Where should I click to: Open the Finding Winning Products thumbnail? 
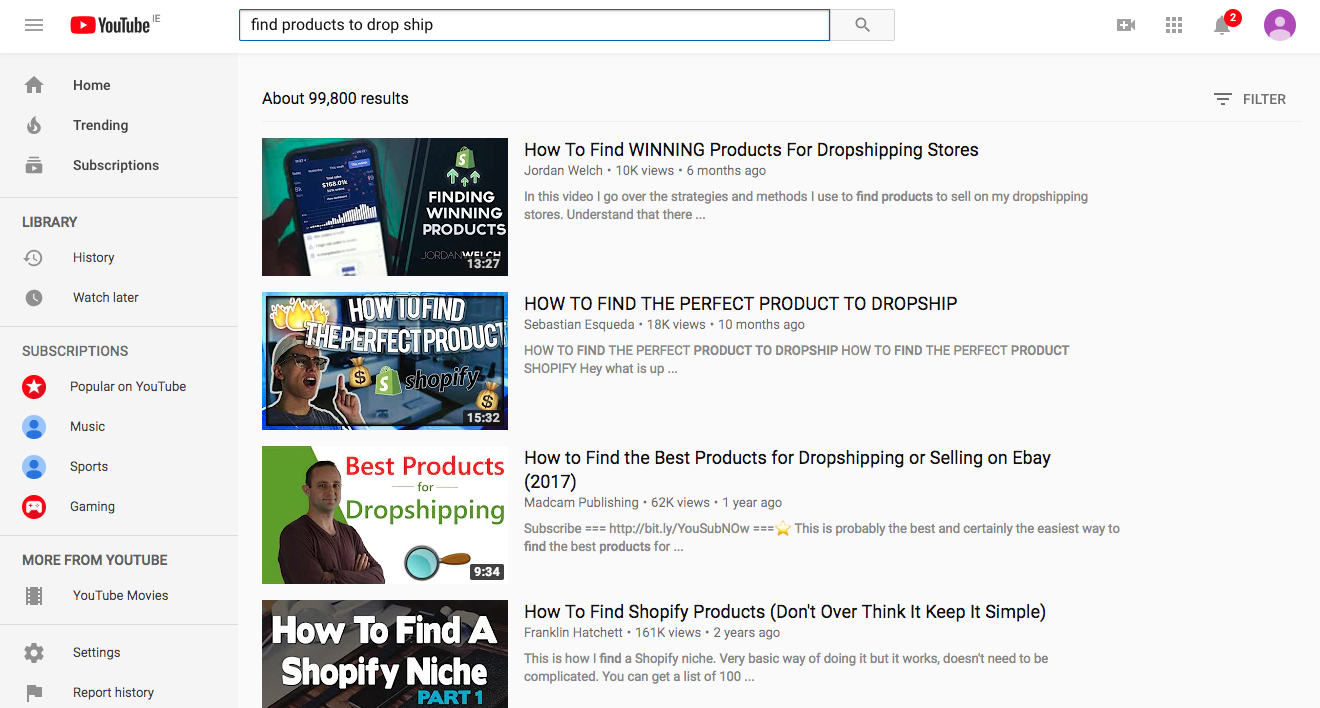click(385, 207)
